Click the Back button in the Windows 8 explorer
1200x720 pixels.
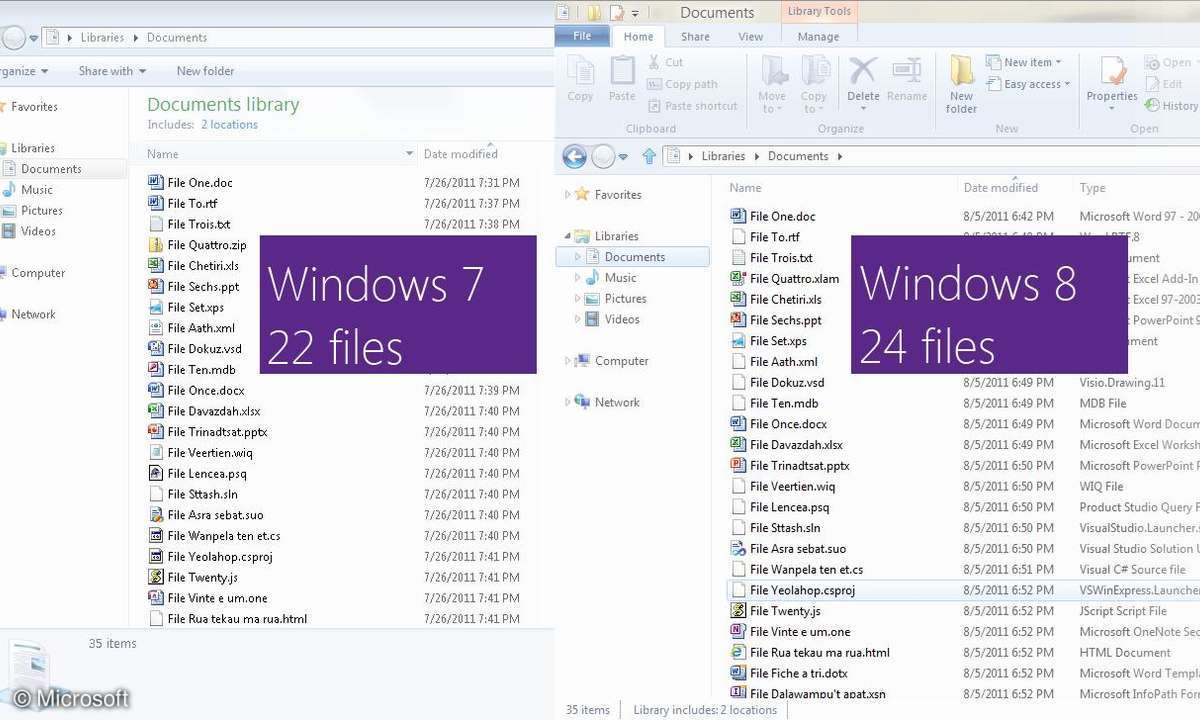(574, 156)
